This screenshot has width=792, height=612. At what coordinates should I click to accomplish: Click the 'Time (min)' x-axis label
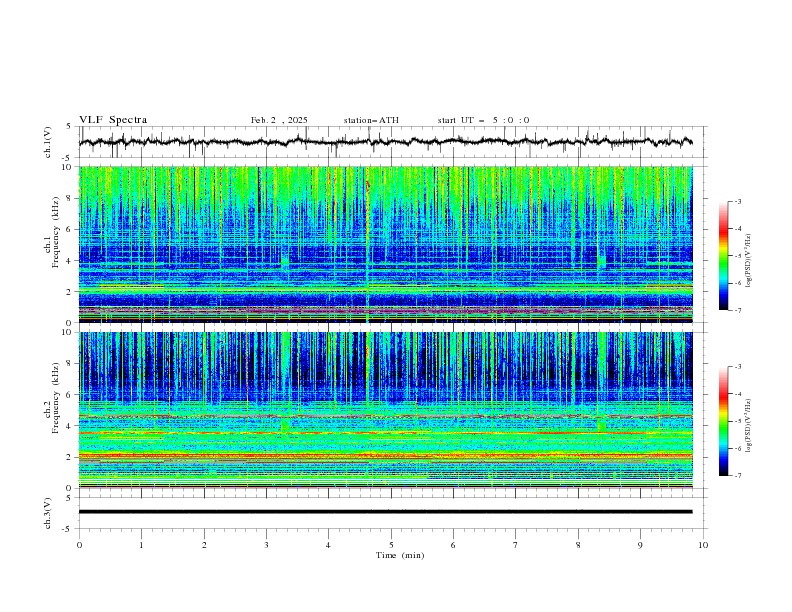(x=400, y=555)
